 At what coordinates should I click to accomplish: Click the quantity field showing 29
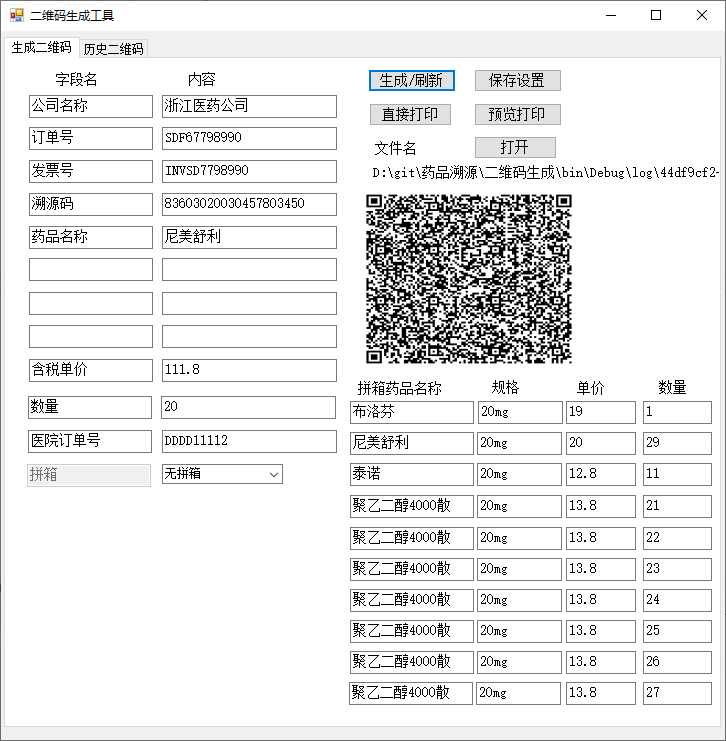coord(677,443)
